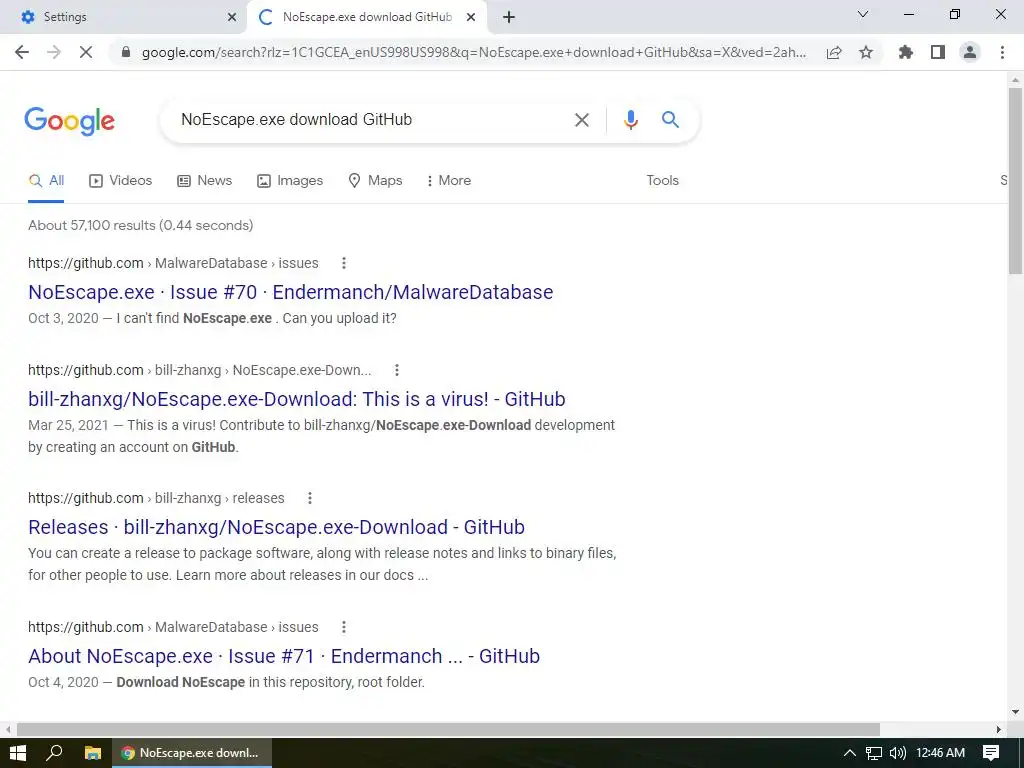Open options for Issue #71 result
The image size is (1024, 768).
point(344,627)
